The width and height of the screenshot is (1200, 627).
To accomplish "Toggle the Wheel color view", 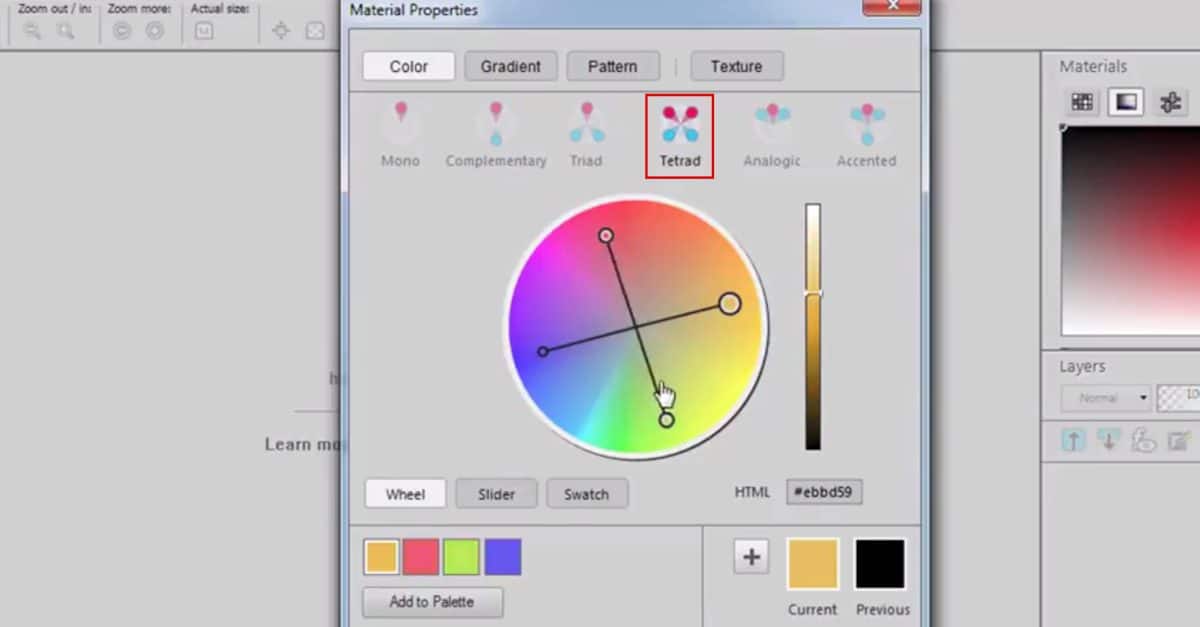I will [x=405, y=493].
